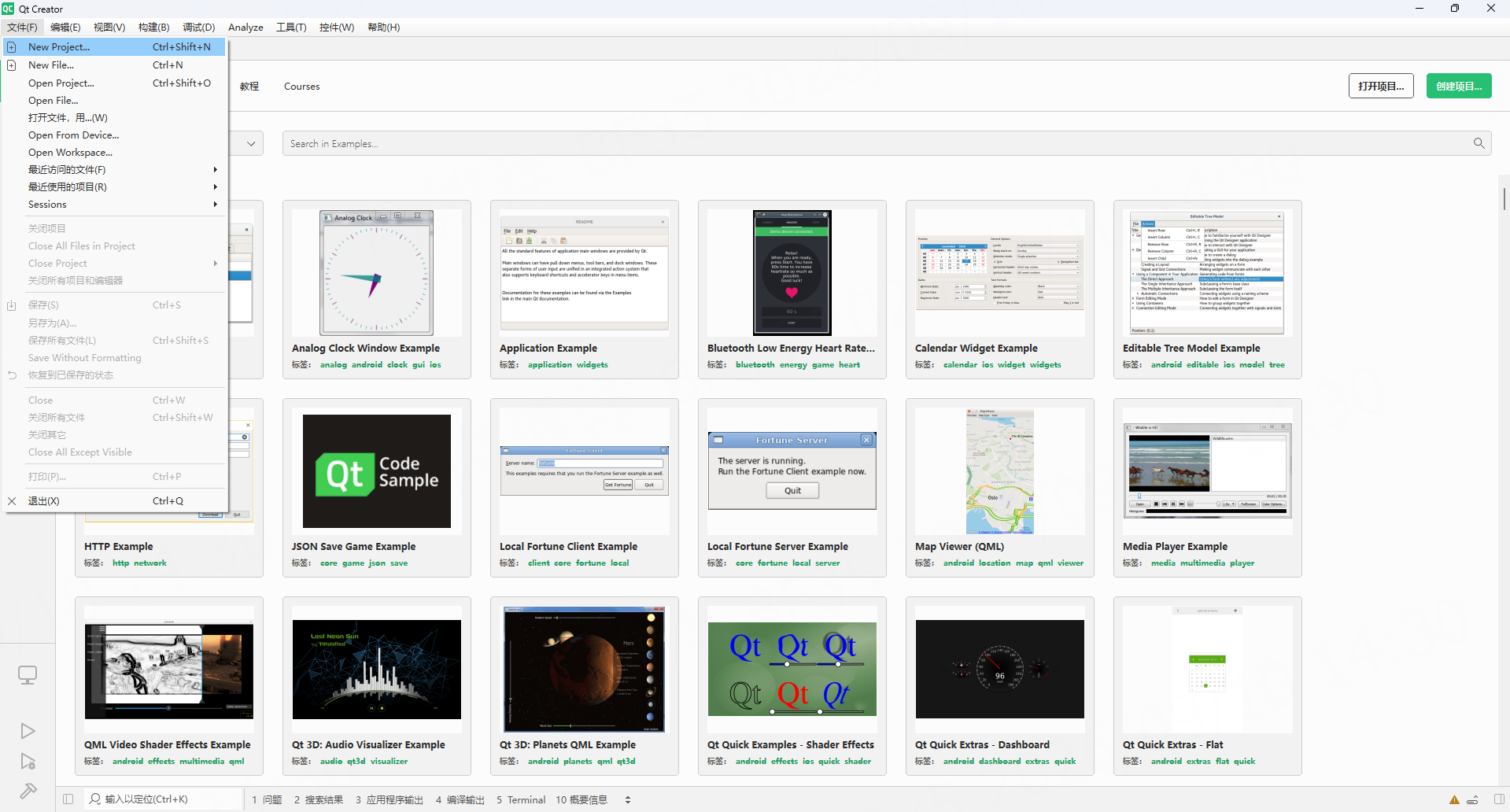Select Open From Device... entry
The image size is (1510, 812).
tap(115, 135)
